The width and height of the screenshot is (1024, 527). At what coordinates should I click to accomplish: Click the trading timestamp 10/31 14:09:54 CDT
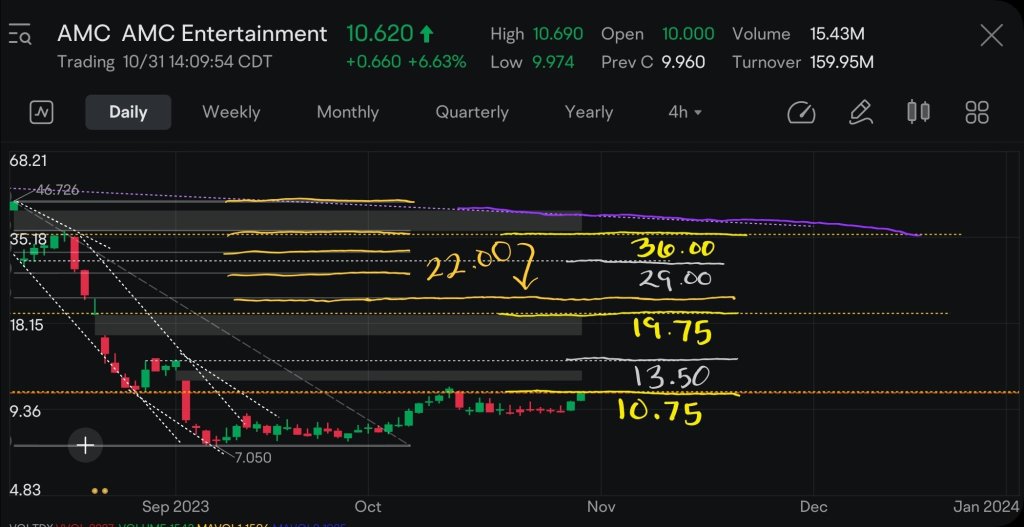[197, 62]
